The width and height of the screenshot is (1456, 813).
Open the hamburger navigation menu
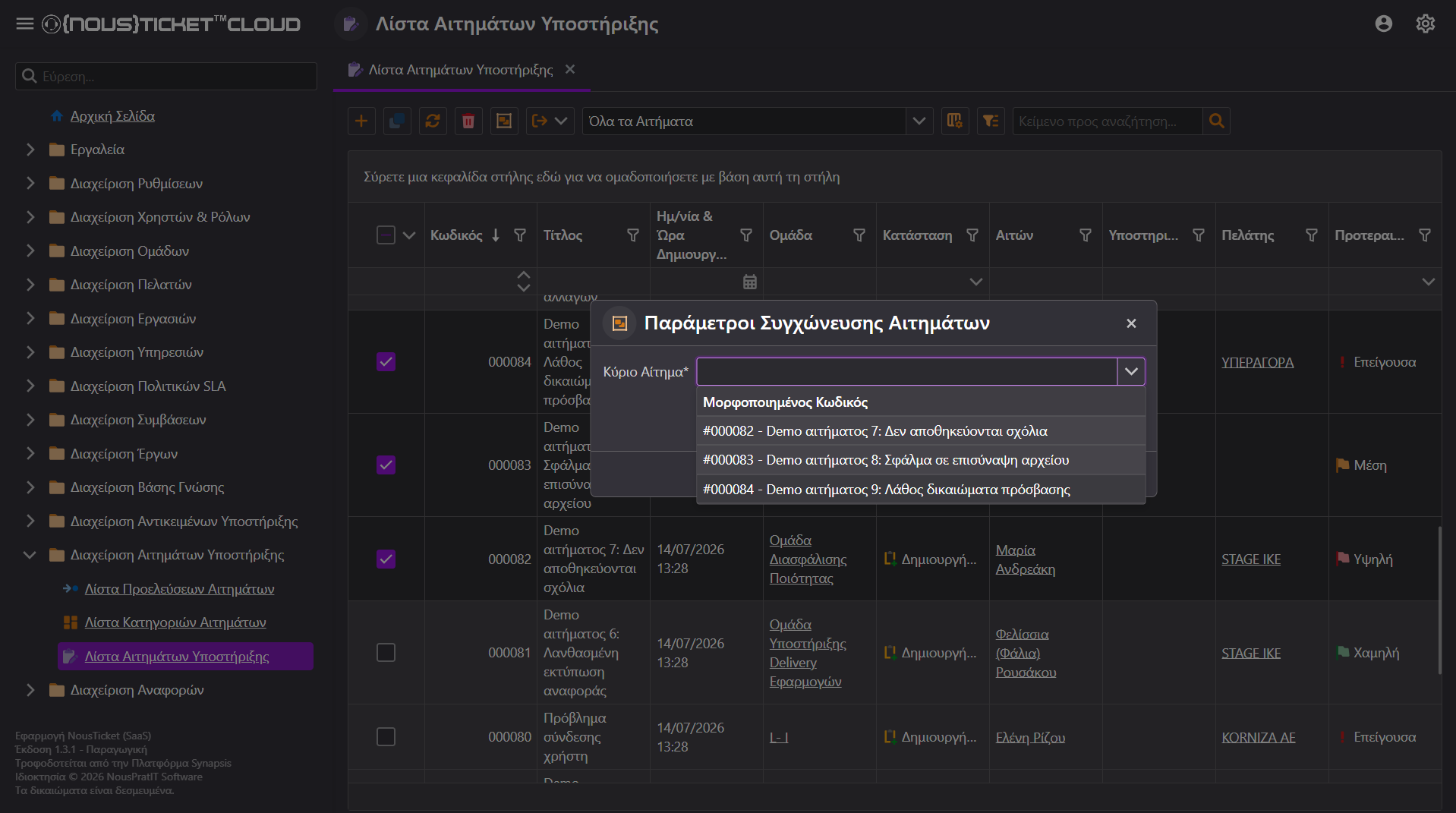tap(25, 24)
